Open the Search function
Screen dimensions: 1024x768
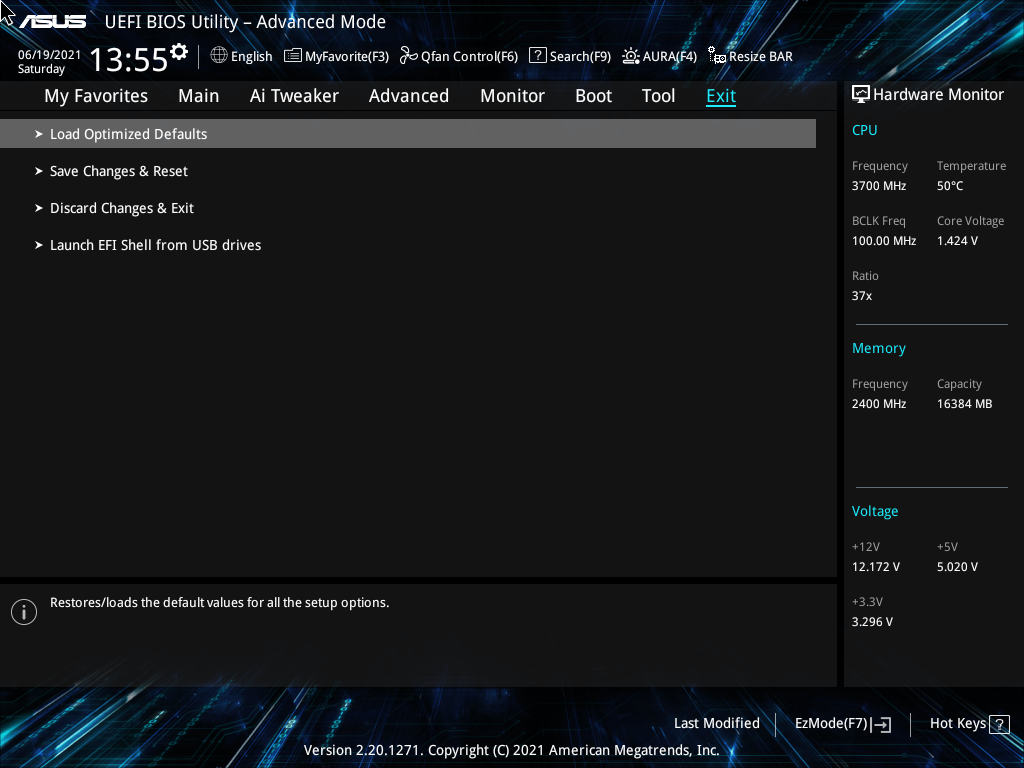(x=569, y=56)
